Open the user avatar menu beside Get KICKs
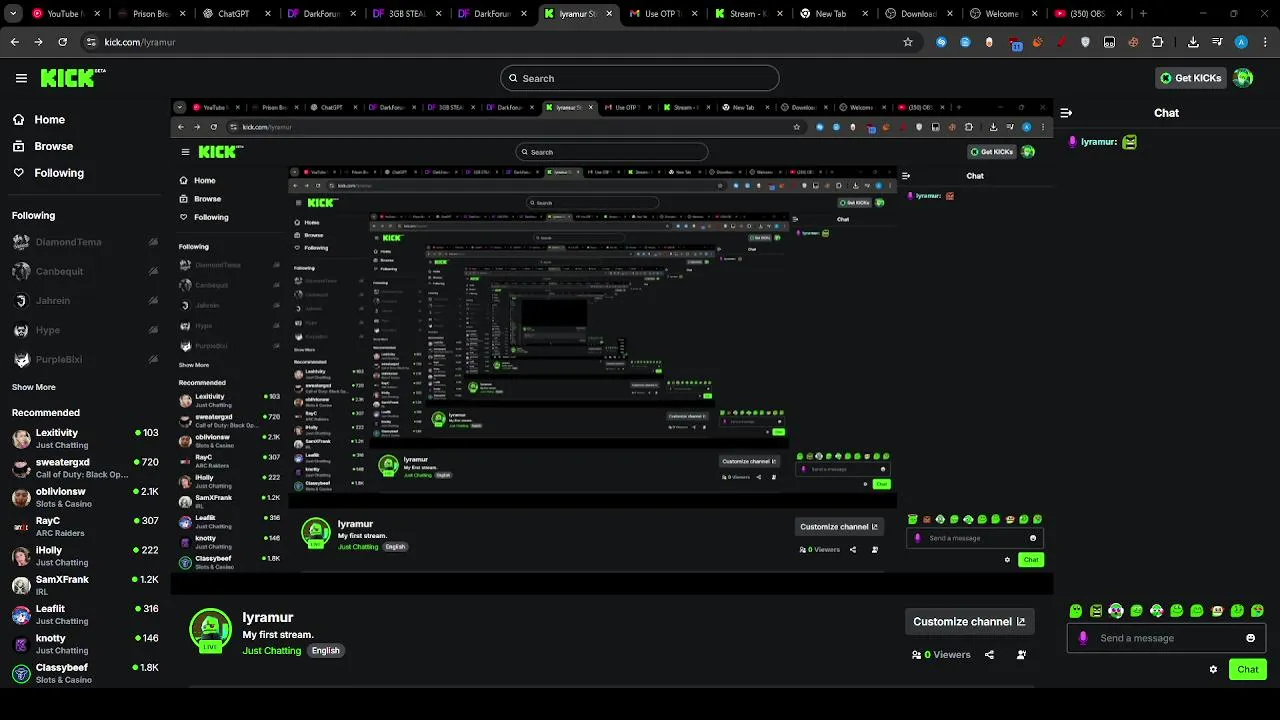Image resolution: width=1280 pixels, height=720 pixels. click(x=1243, y=78)
